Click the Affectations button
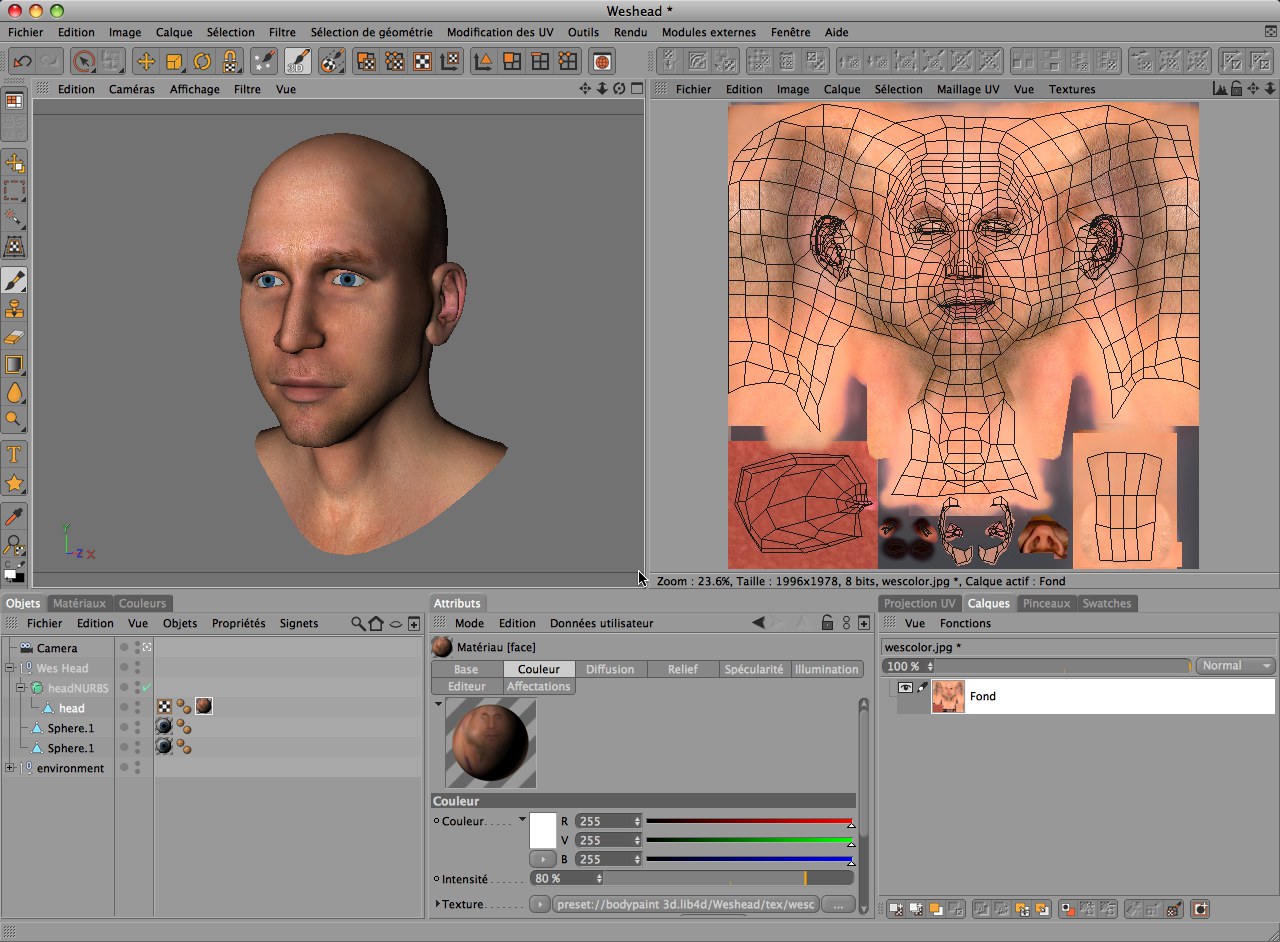Screen dimensions: 1280x942 click(538, 686)
